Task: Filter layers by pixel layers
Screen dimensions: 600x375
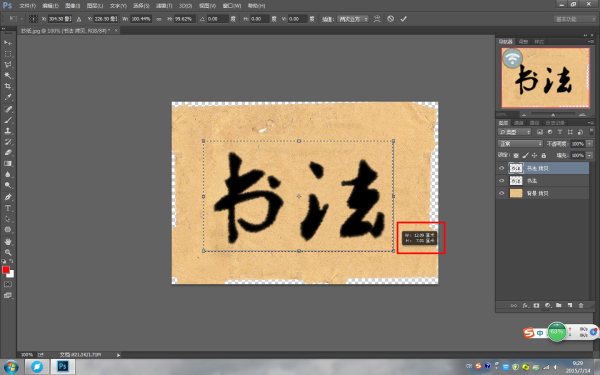Action: click(540, 132)
